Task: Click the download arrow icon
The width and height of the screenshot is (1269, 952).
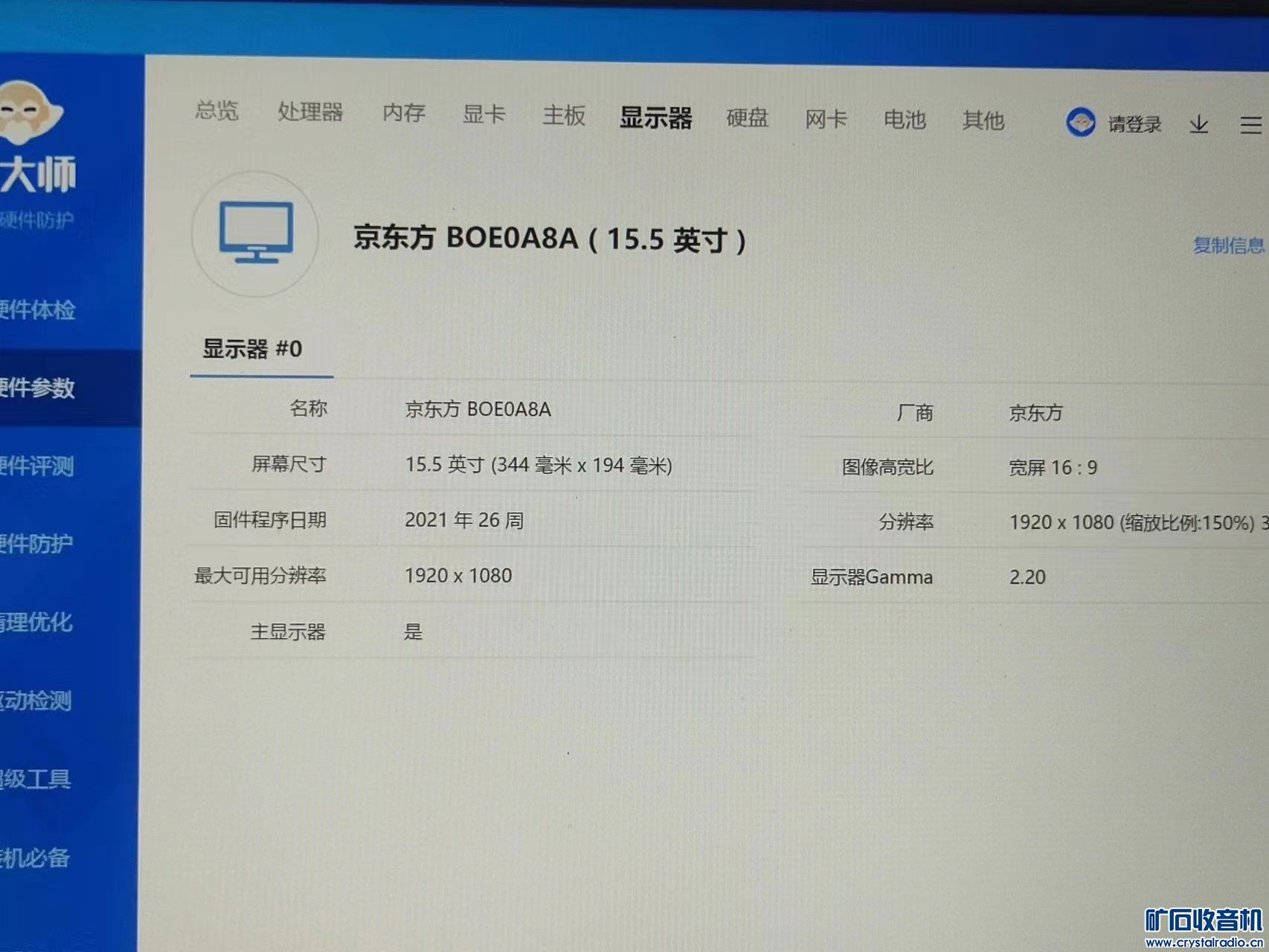Action: click(1198, 124)
